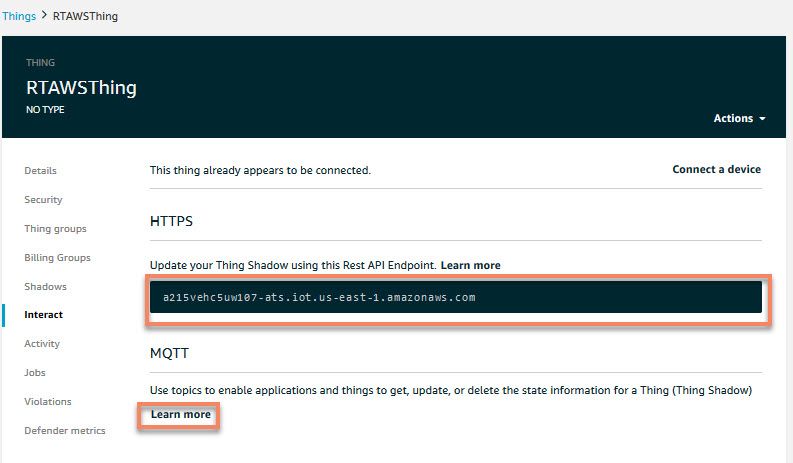Viewport: 793px width, 463px height.
Task: Select the HTTPS endpoint address field
Action: (x=456, y=297)
